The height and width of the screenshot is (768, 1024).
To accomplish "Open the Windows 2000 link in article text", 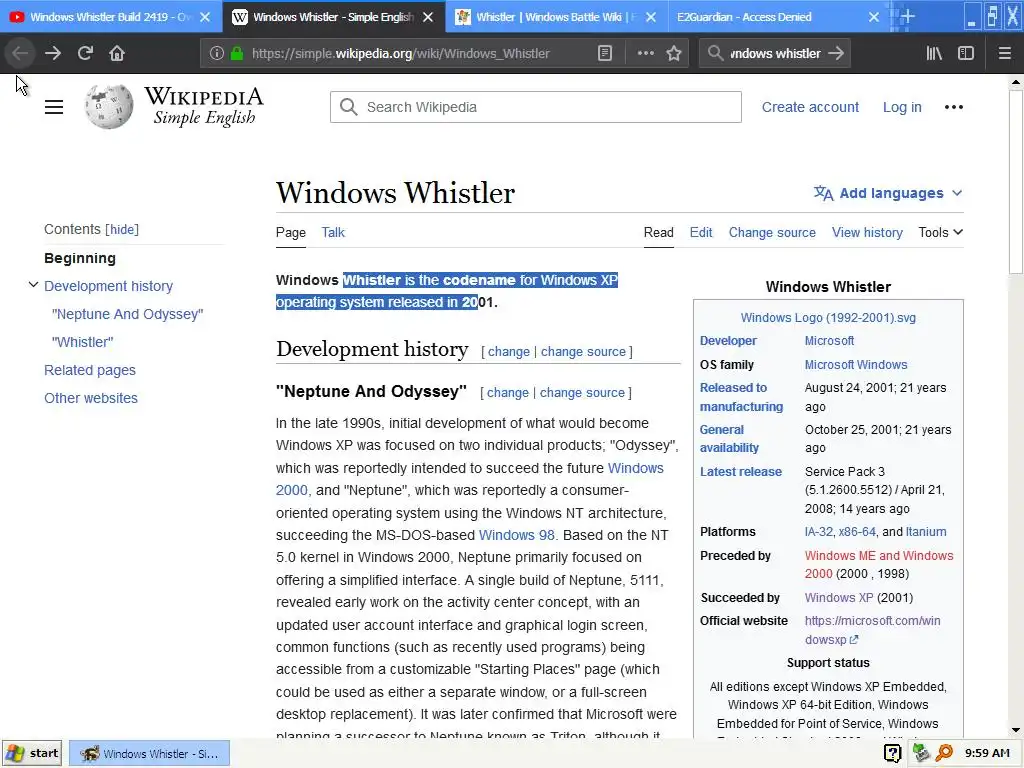I will 635,468.
